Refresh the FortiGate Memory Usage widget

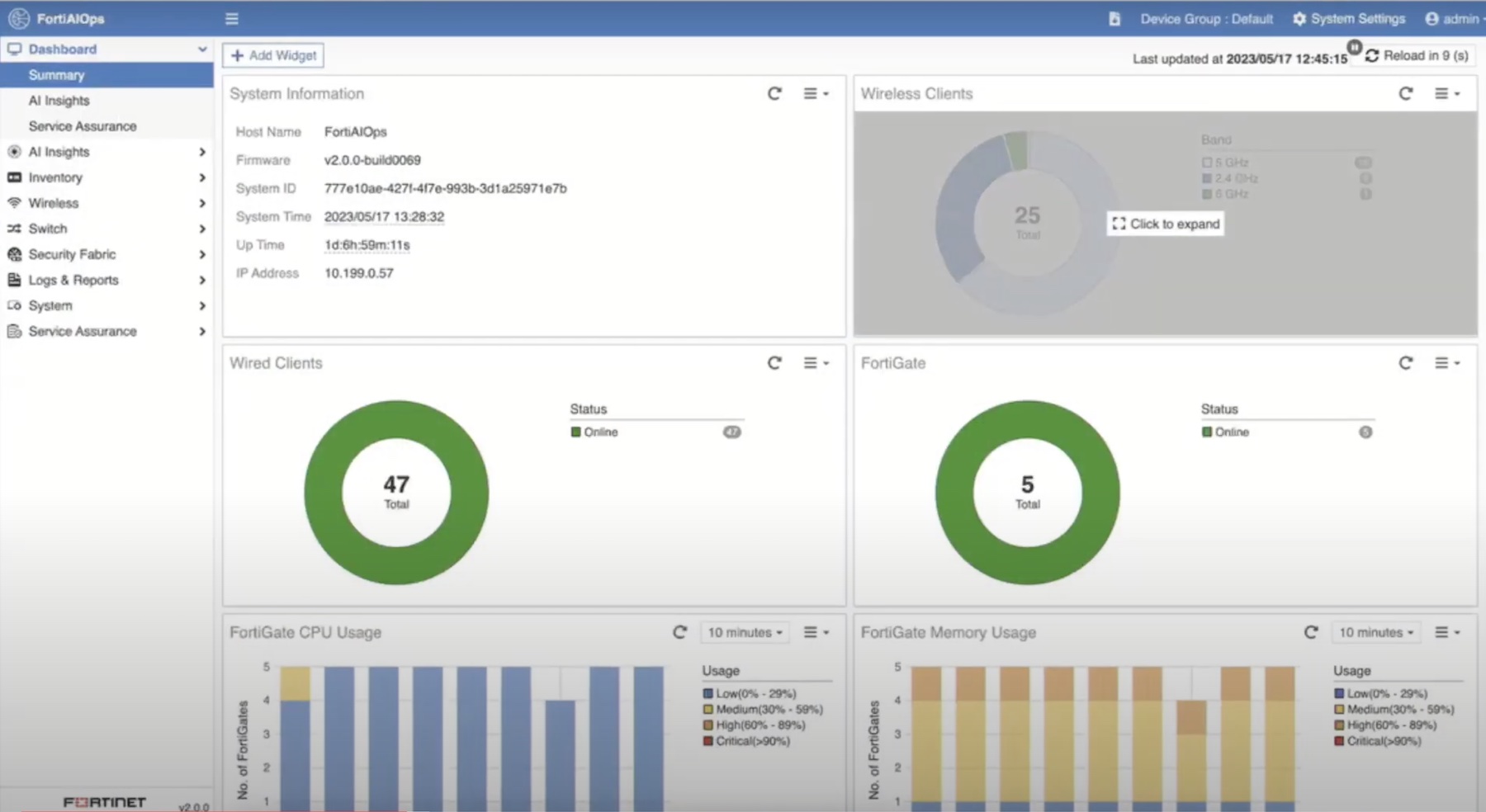coord(1311,632)
